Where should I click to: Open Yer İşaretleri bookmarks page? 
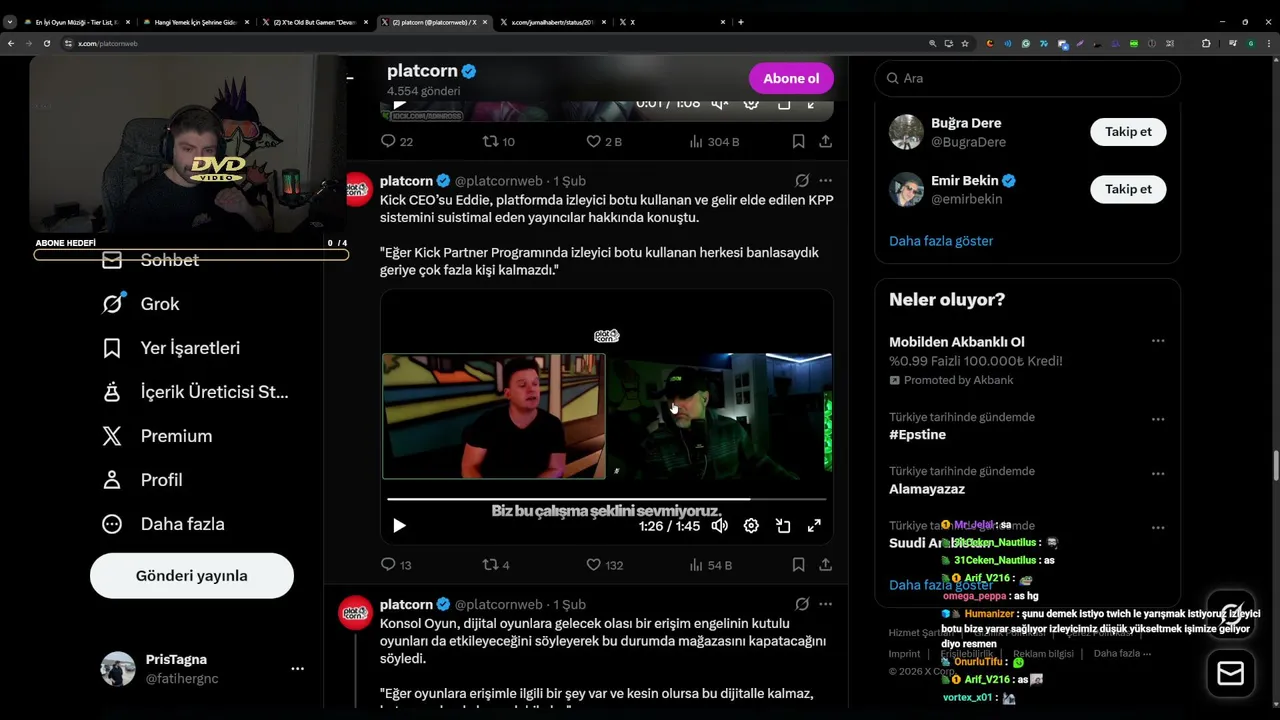[x=171, y=348]
